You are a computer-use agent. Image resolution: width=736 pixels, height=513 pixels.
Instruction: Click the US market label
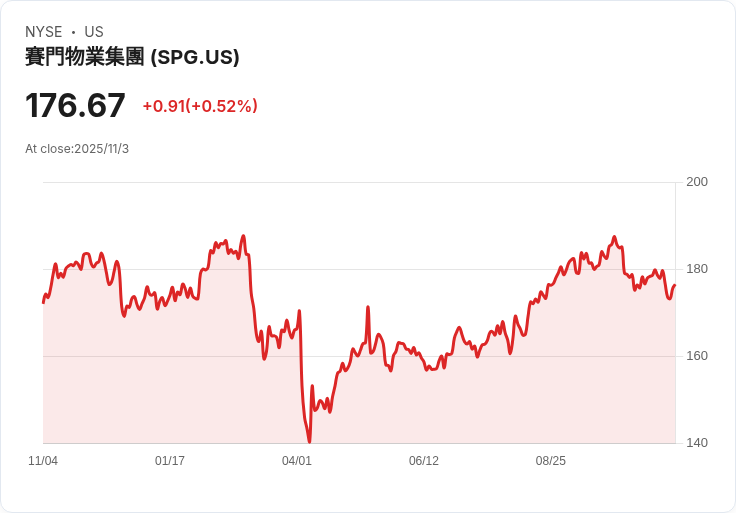click(94, 32)
